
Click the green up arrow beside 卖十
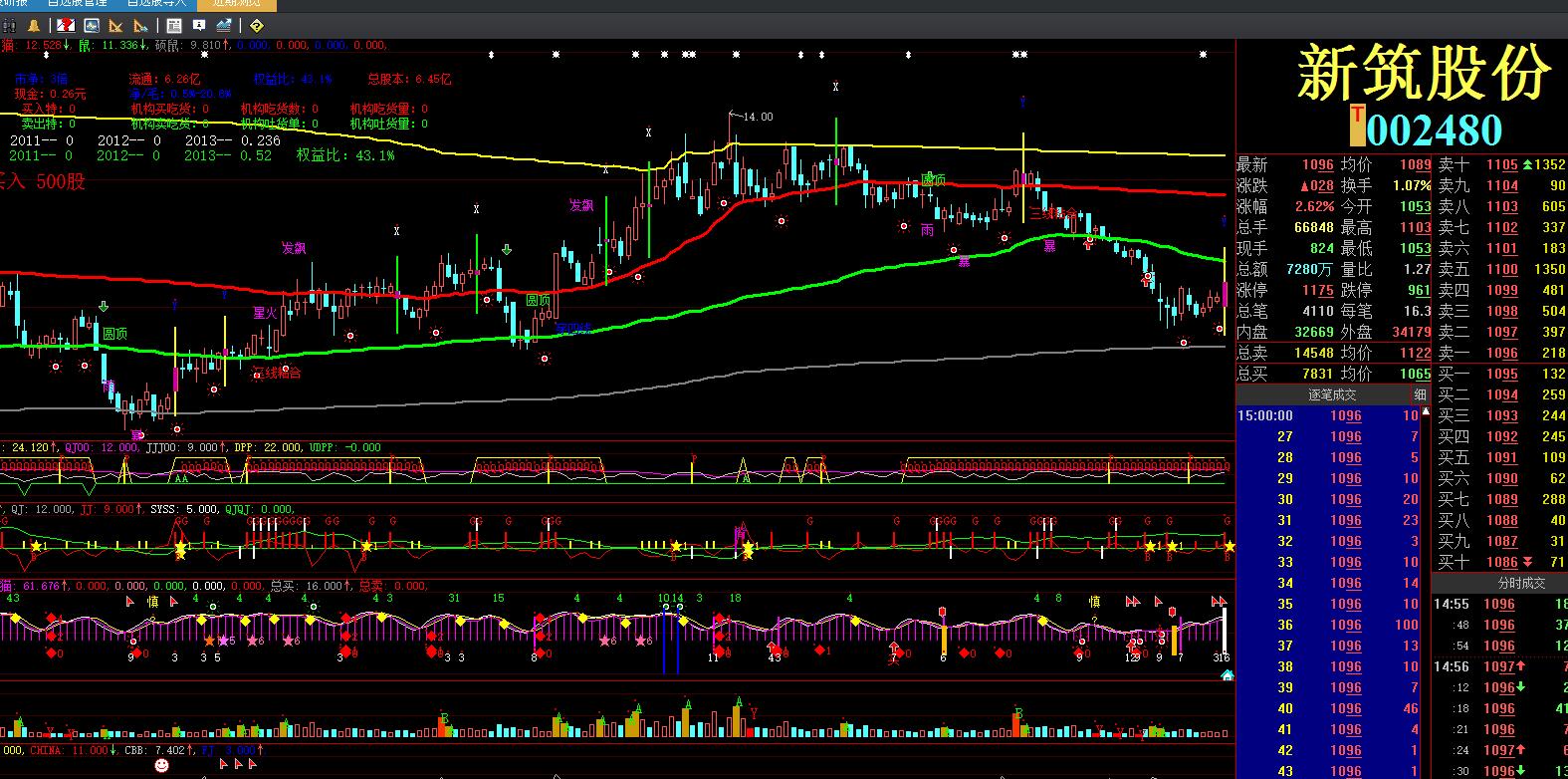(1528, 164)
